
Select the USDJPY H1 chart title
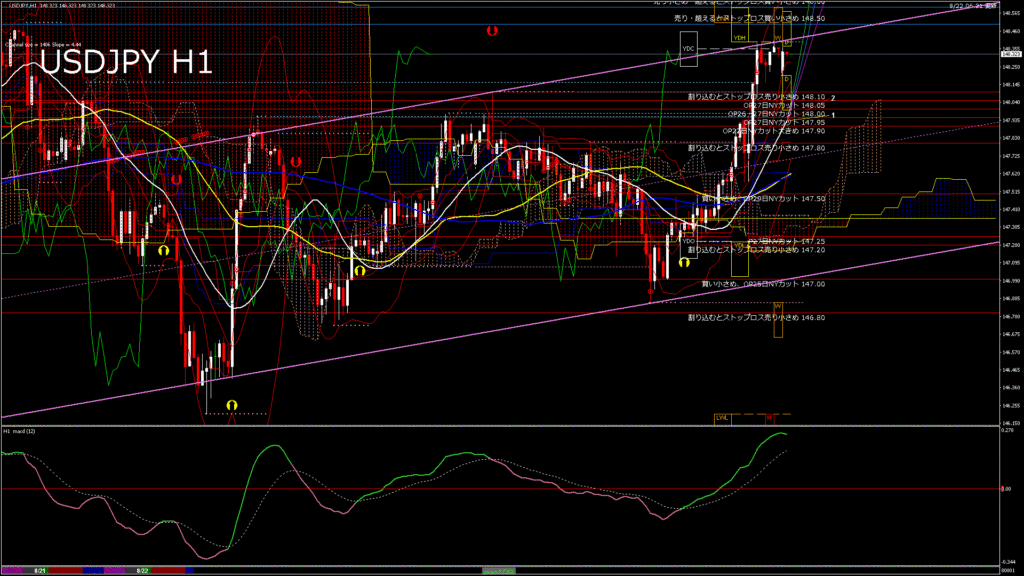click(126, 63)
